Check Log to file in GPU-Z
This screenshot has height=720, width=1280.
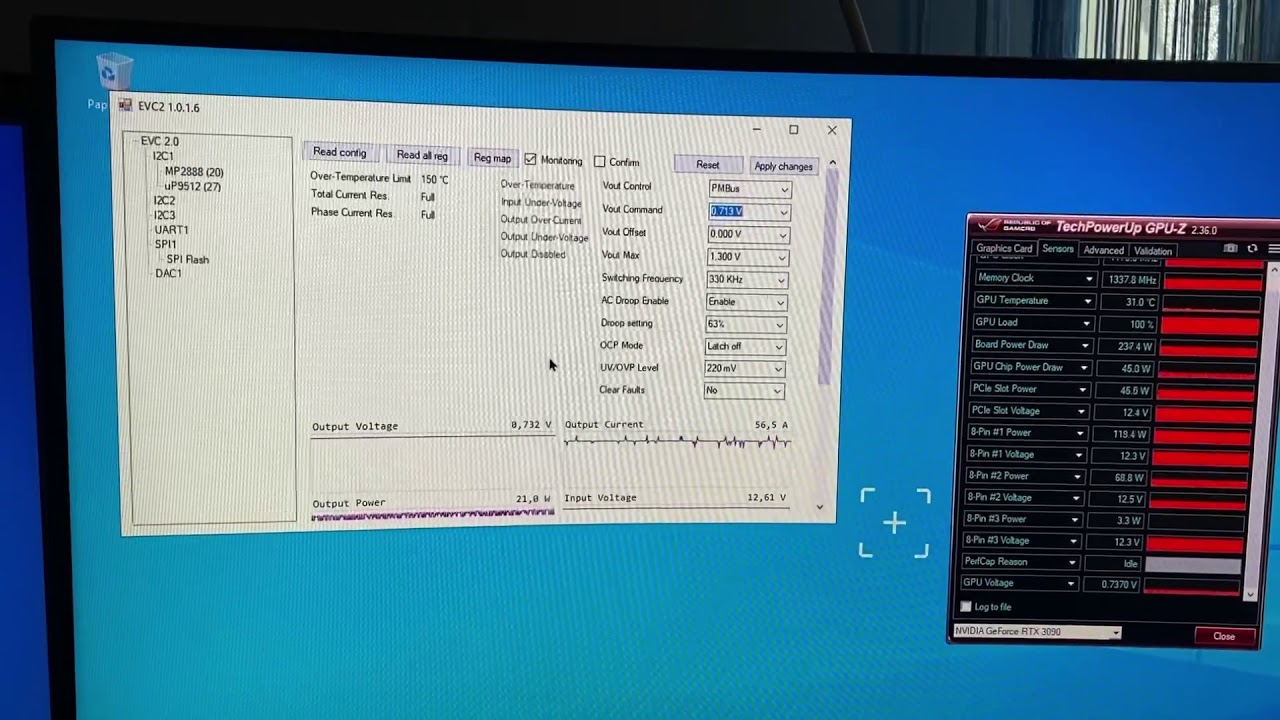point(965,606)
